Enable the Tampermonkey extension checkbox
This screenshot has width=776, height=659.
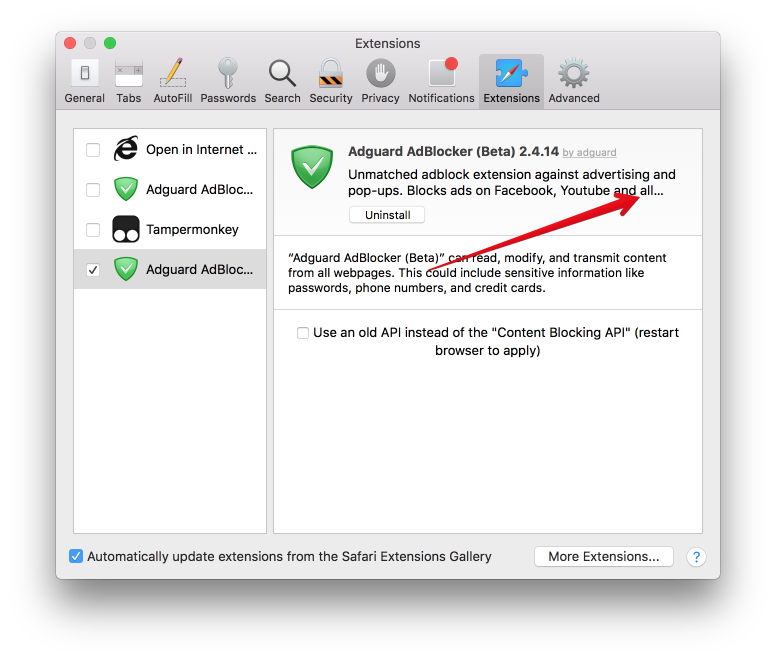[x=93, y=230]
